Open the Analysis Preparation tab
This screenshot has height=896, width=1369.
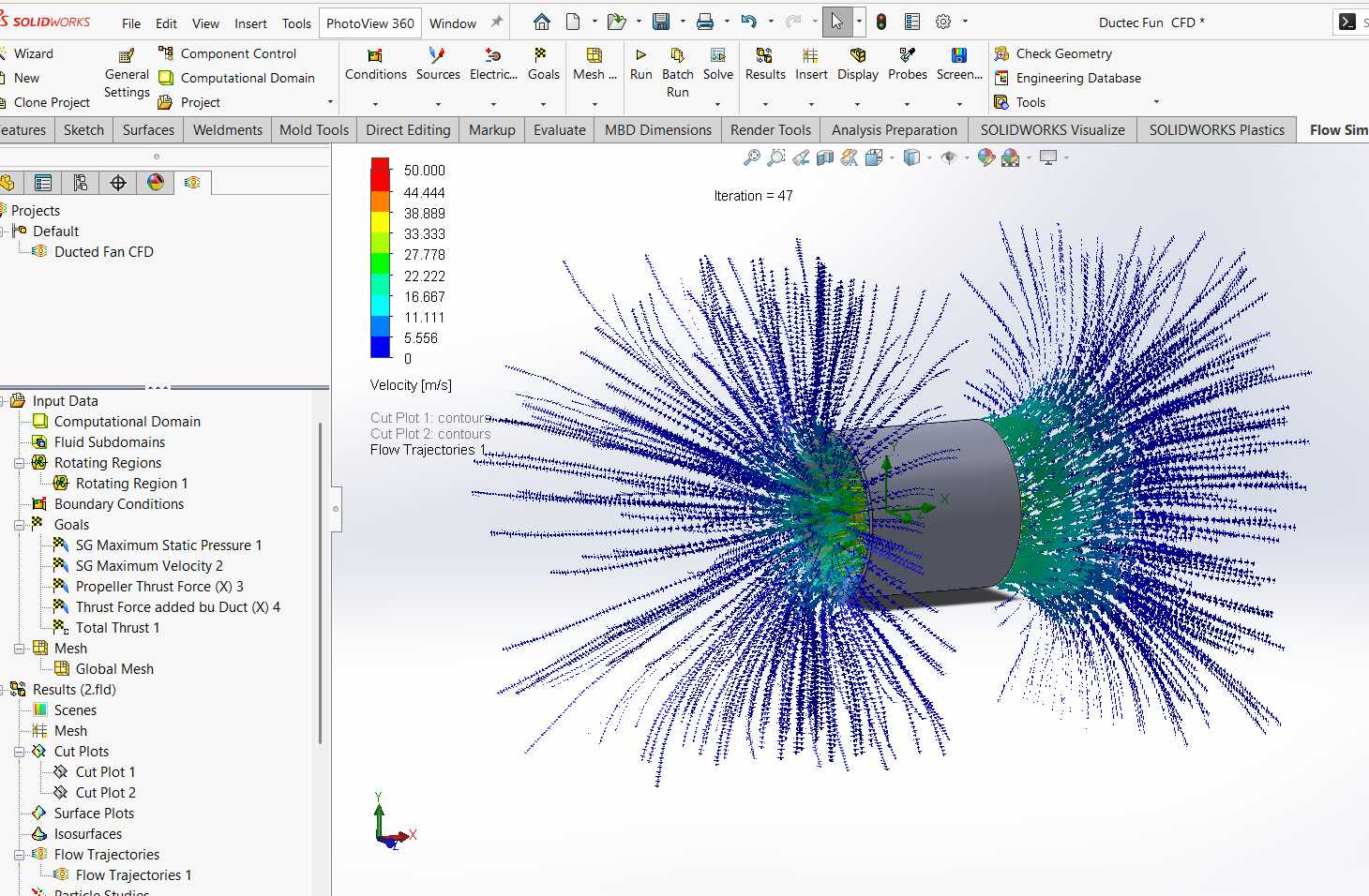[x=895, y=129]
